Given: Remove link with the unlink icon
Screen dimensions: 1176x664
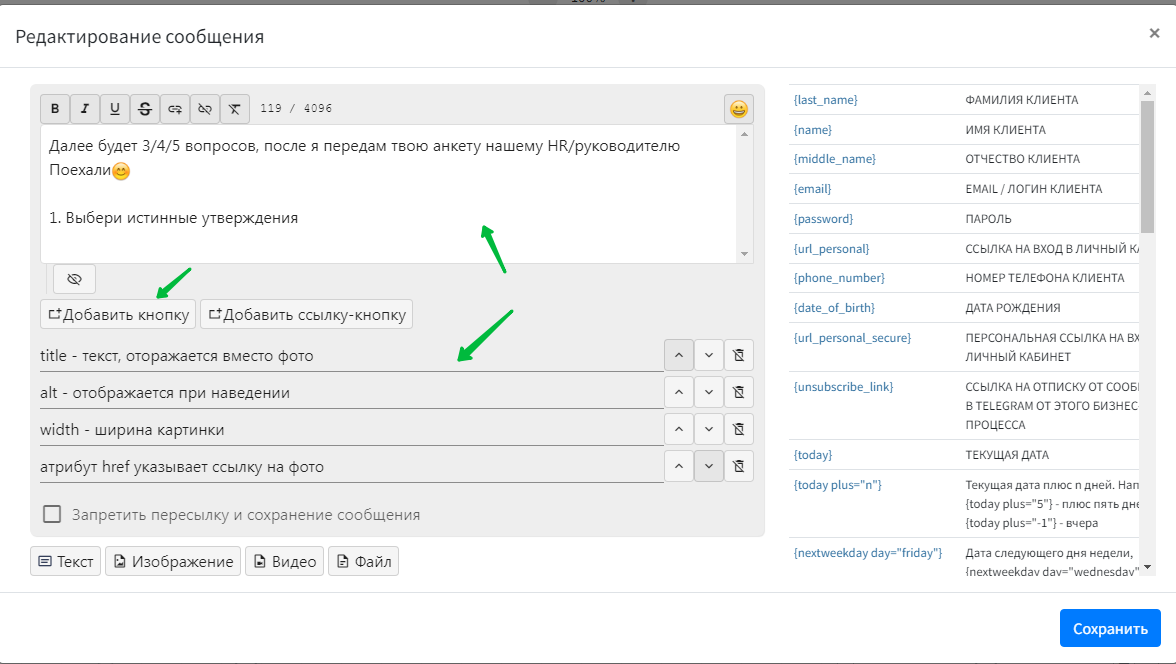Looking at the screenshot, I should tap(205, 109).
